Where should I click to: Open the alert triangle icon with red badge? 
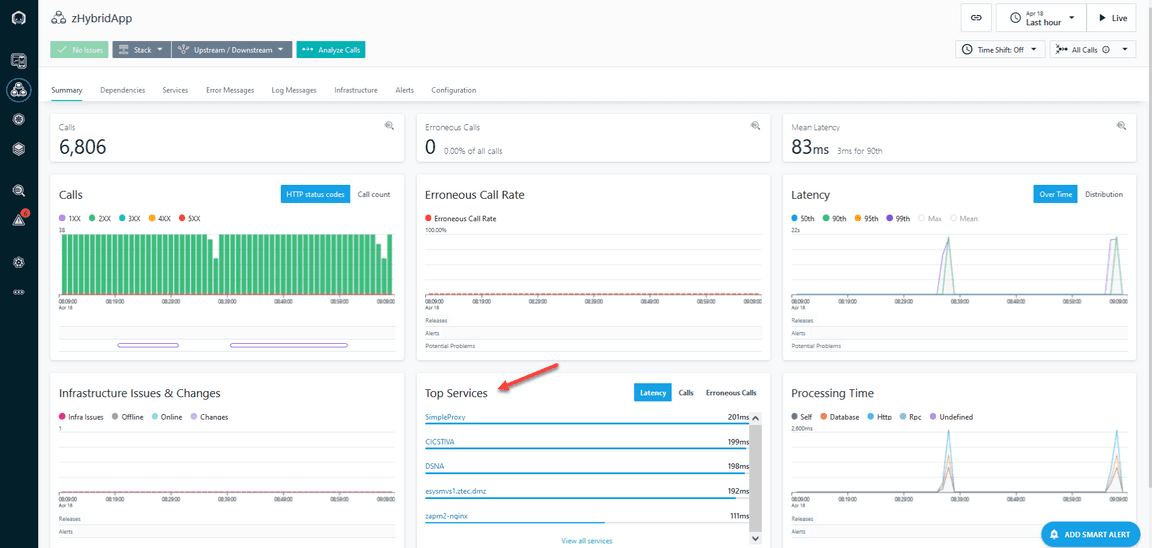[x=19, y=219]
